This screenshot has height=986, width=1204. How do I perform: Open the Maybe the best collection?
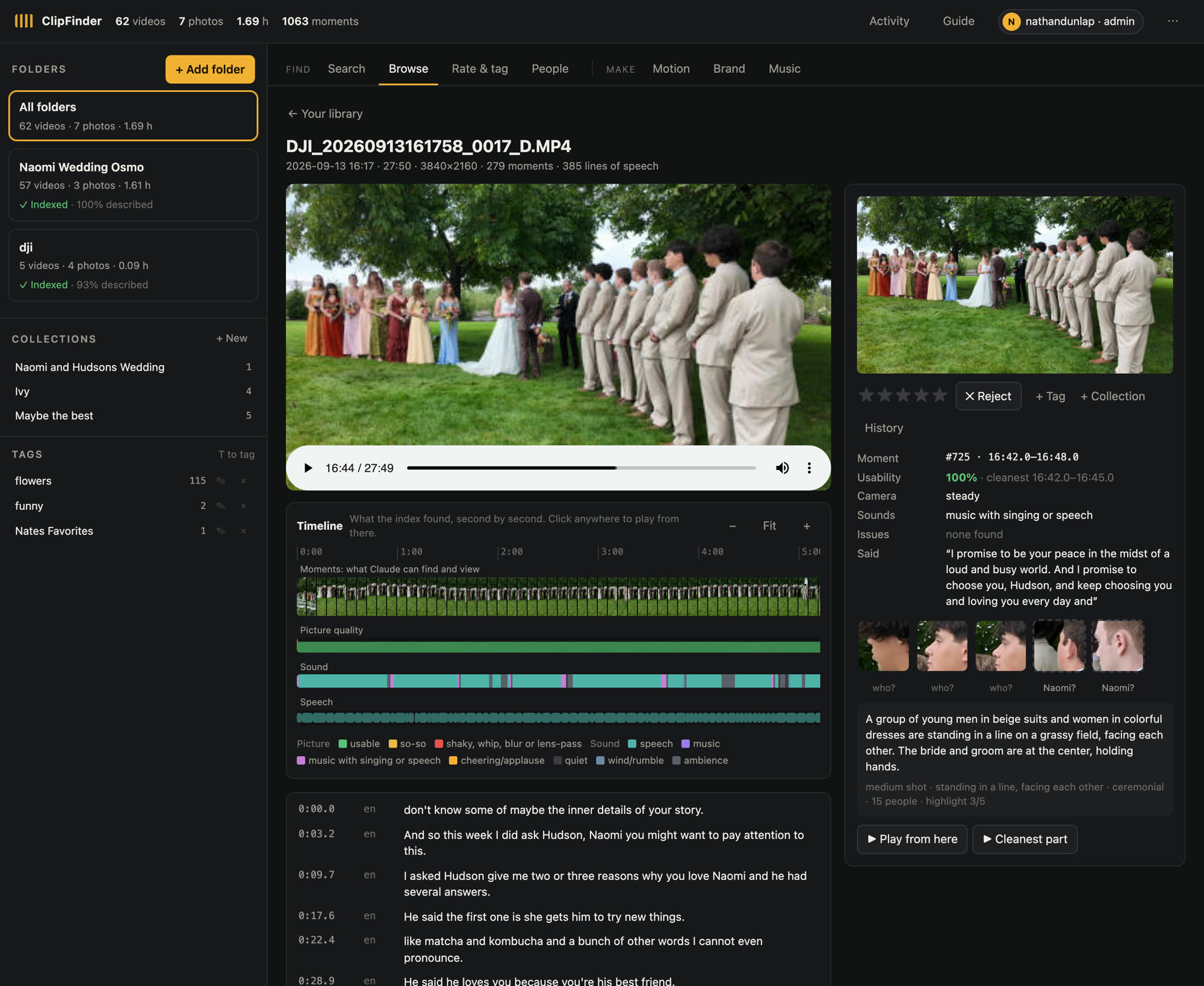[x=133, y=415]
